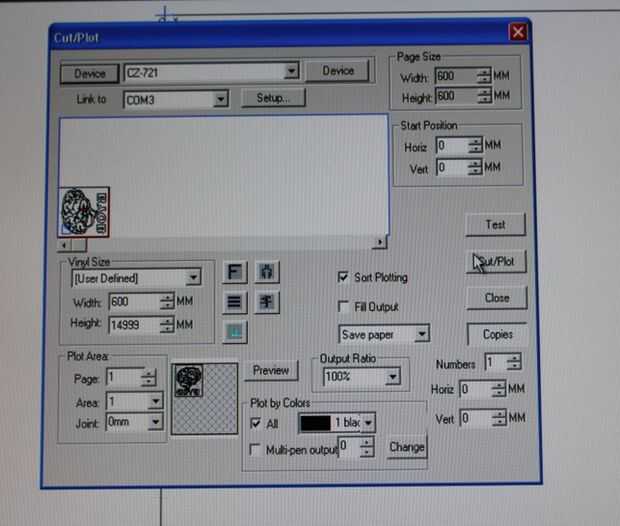620x526 pixels.
Task: Click the preview scrollbar right arrow
Action: tap(380, 242)
